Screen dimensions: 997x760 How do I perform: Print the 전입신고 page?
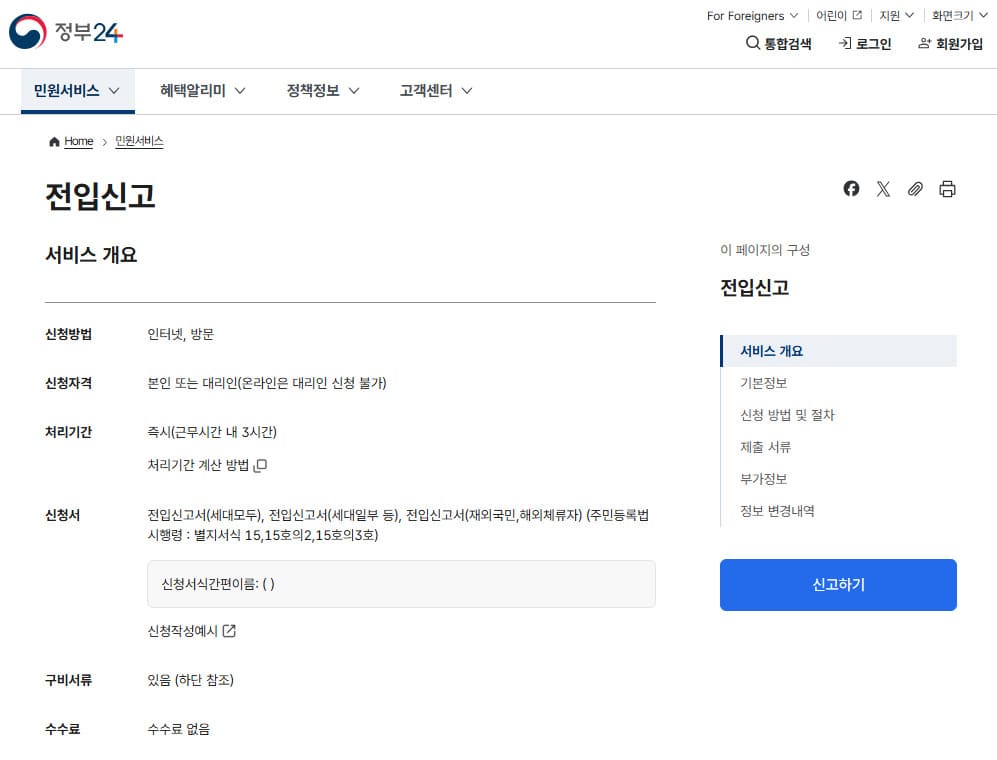tap(947, 188)
